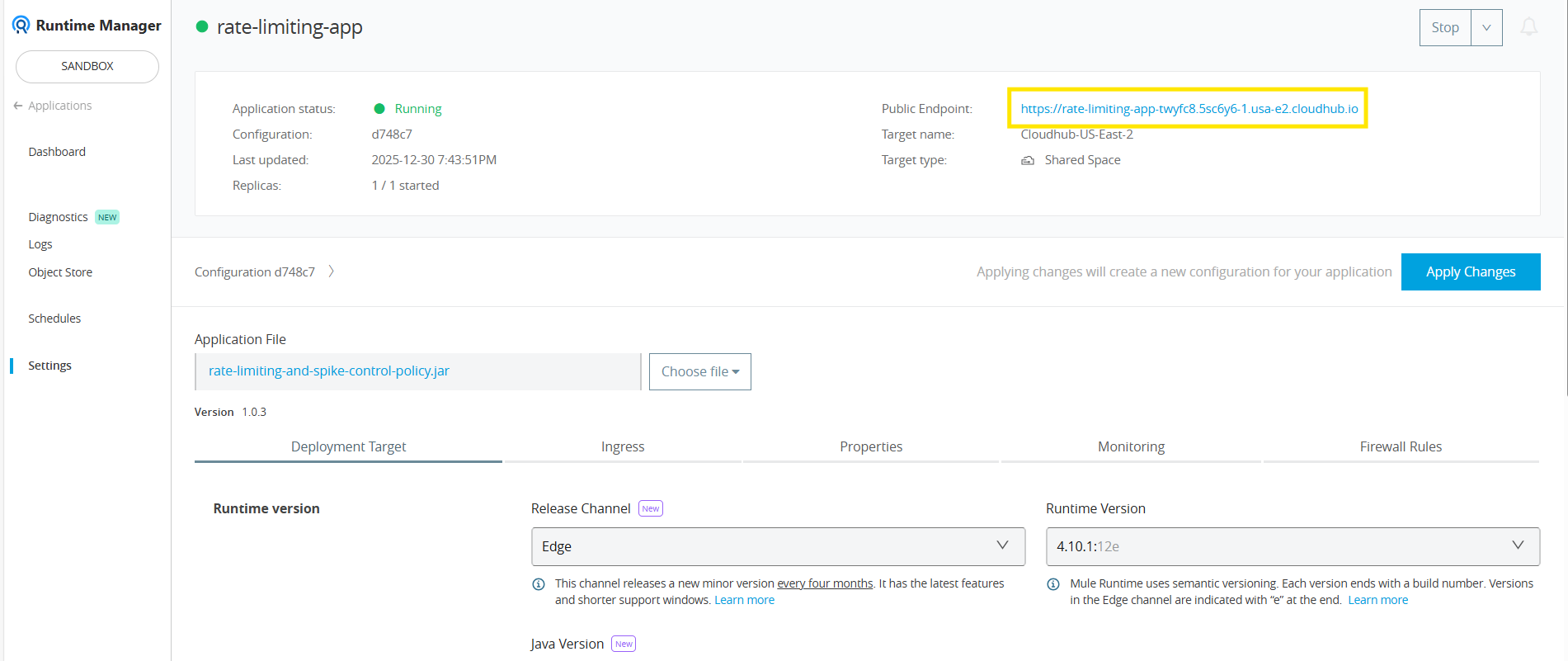Viewport: 1568px width, 661px height.
Task: Click the Runtime Version info icon
Action: coord(1053,584)
